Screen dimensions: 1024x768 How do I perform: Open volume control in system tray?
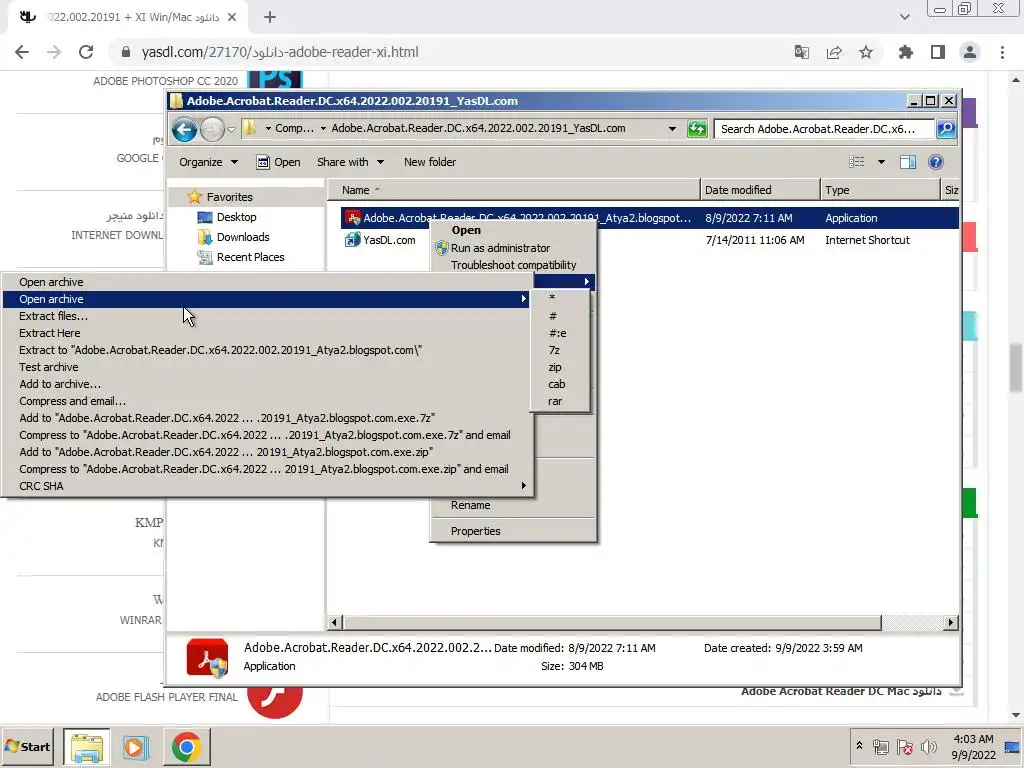pos(929,746)
